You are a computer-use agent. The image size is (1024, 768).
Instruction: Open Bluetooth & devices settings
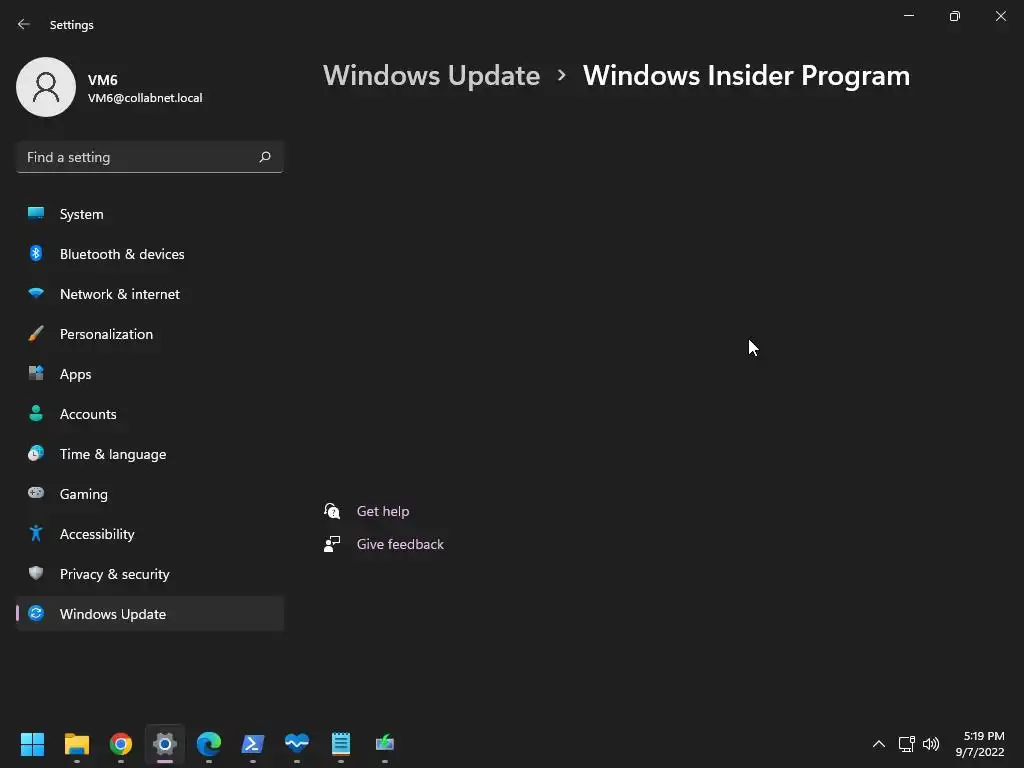pyautogui.click(x=150, y=254)
